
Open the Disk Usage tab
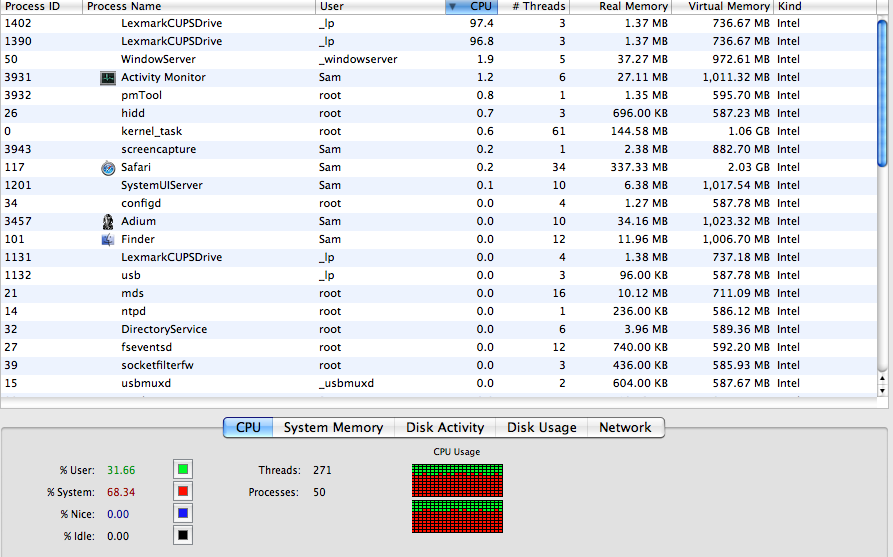click(x=542, y=428)
